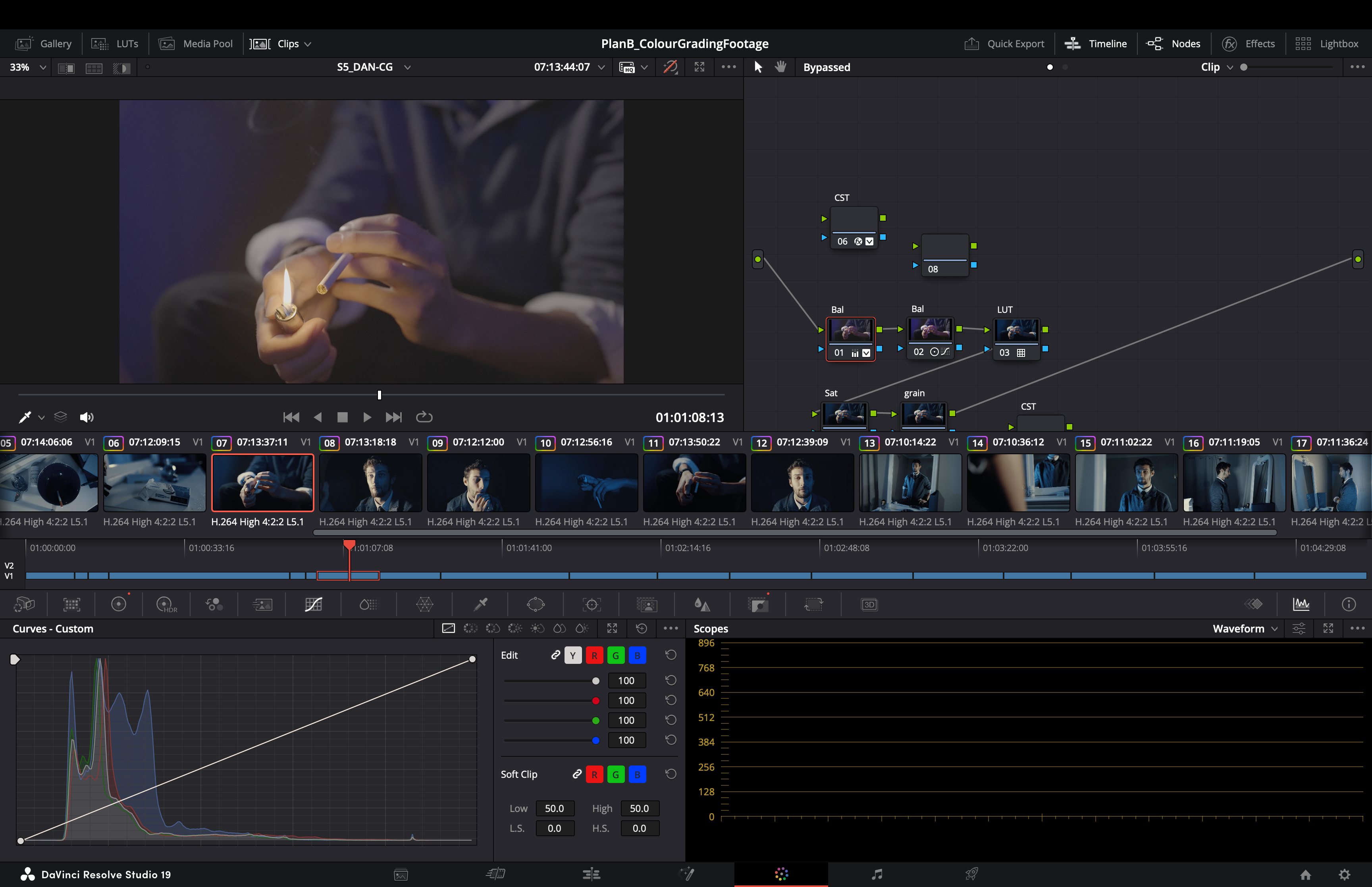Select clip 11 thumbnail in the timeline
1372x887 pixels.
(694, 483)
